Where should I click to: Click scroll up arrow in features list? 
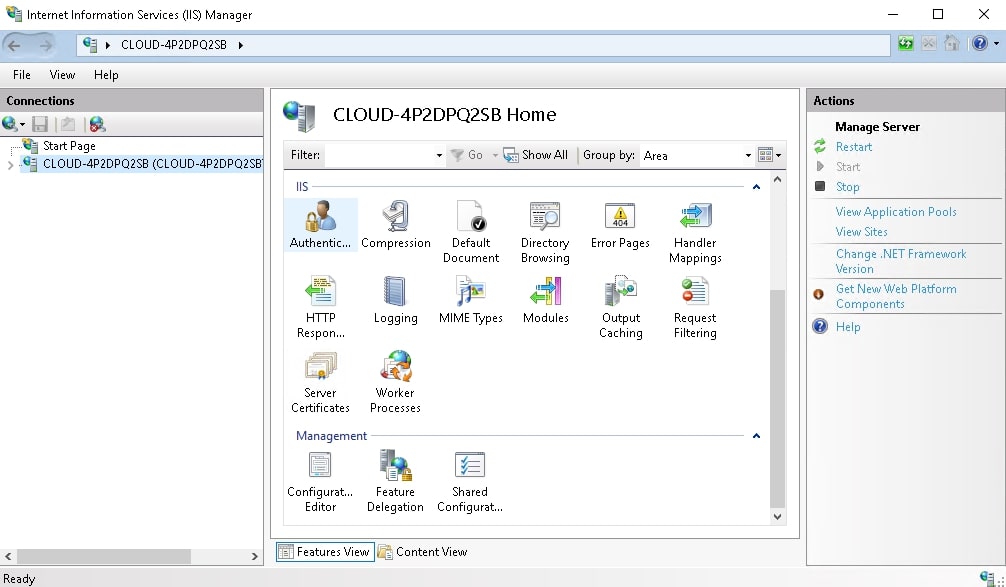[x=777, y=180]
